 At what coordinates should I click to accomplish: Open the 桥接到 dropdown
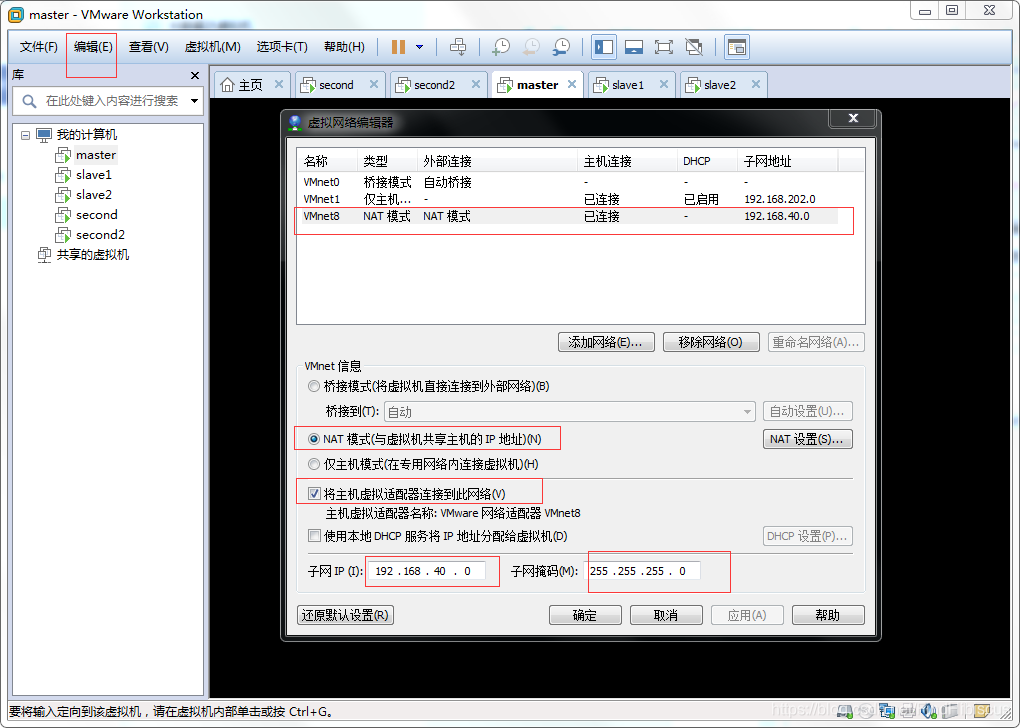tap(569, 412)
